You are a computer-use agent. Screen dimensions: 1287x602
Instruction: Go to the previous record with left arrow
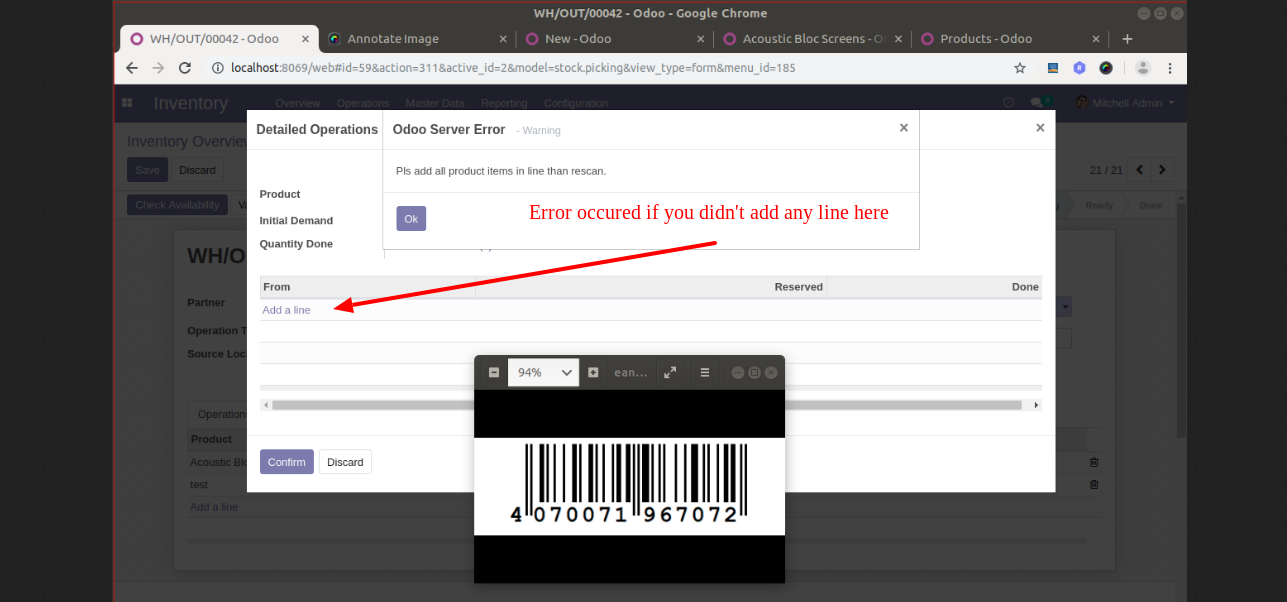pyautogui.click(x=1140, y=170)
